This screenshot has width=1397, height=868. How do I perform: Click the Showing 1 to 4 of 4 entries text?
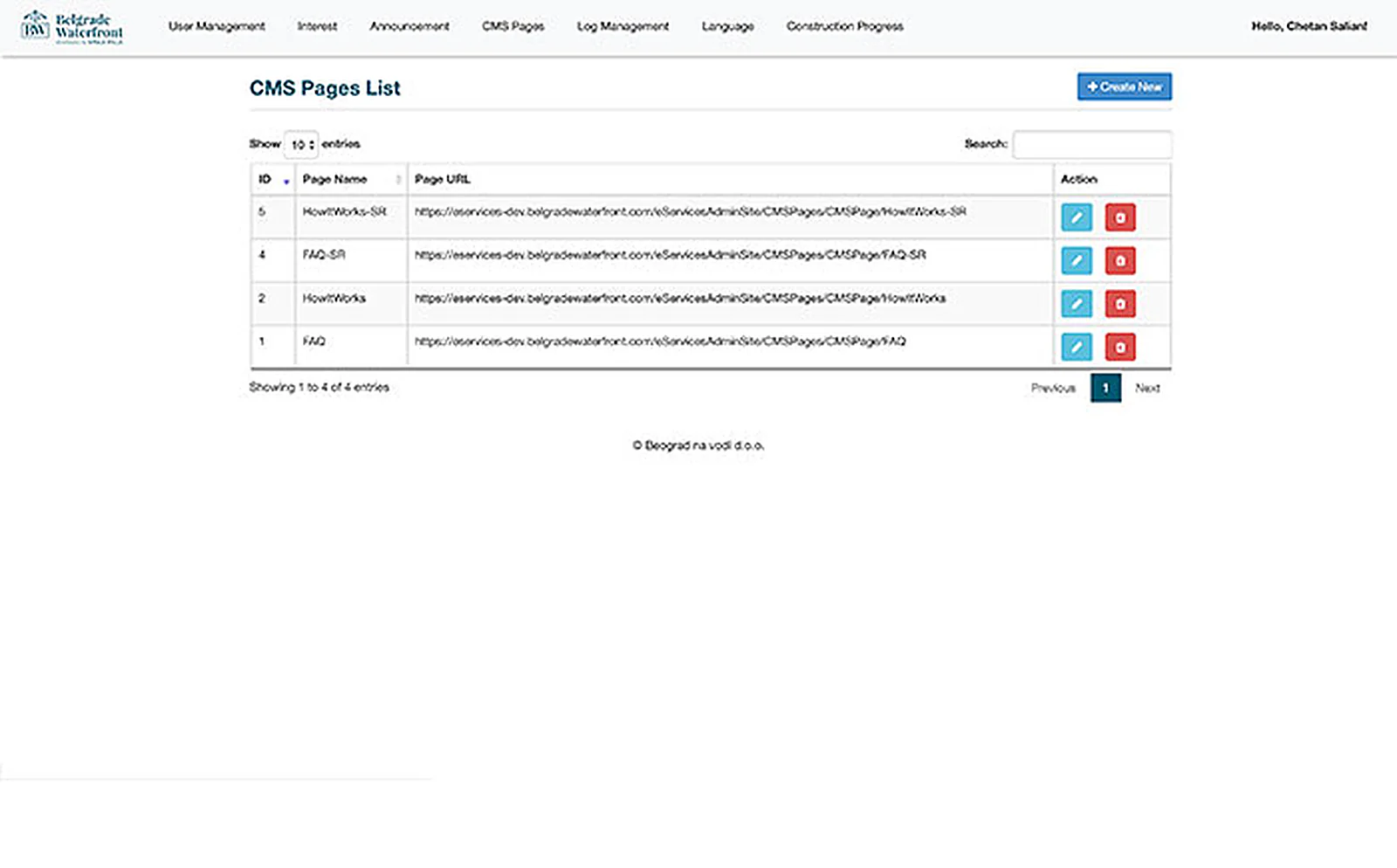[x=319, y=387]
